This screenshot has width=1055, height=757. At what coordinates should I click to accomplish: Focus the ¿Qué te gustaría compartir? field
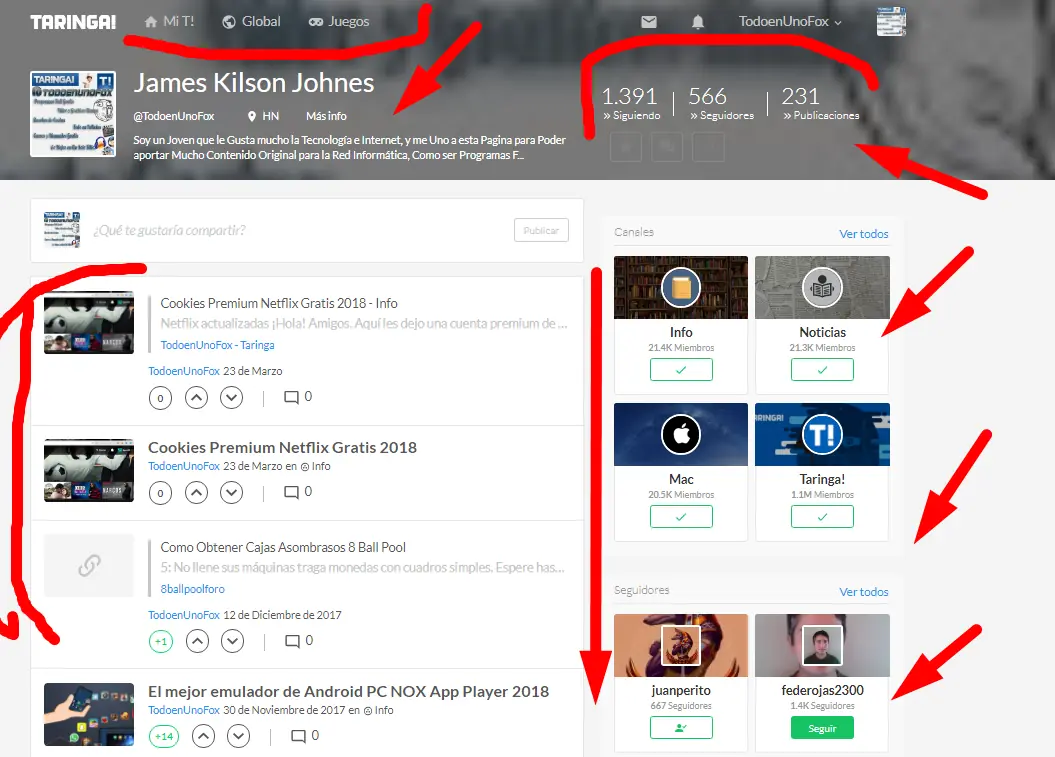tap(296, 230)
